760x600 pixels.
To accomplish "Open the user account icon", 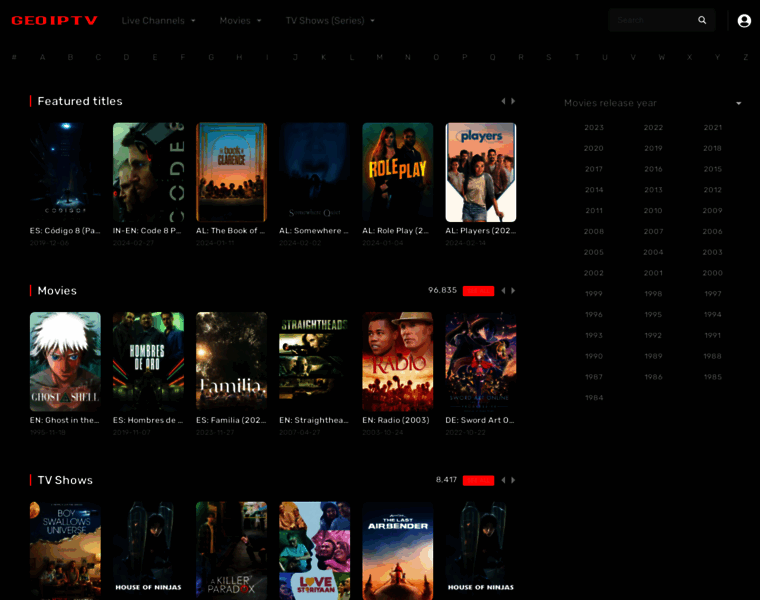I will click(744, 21).
